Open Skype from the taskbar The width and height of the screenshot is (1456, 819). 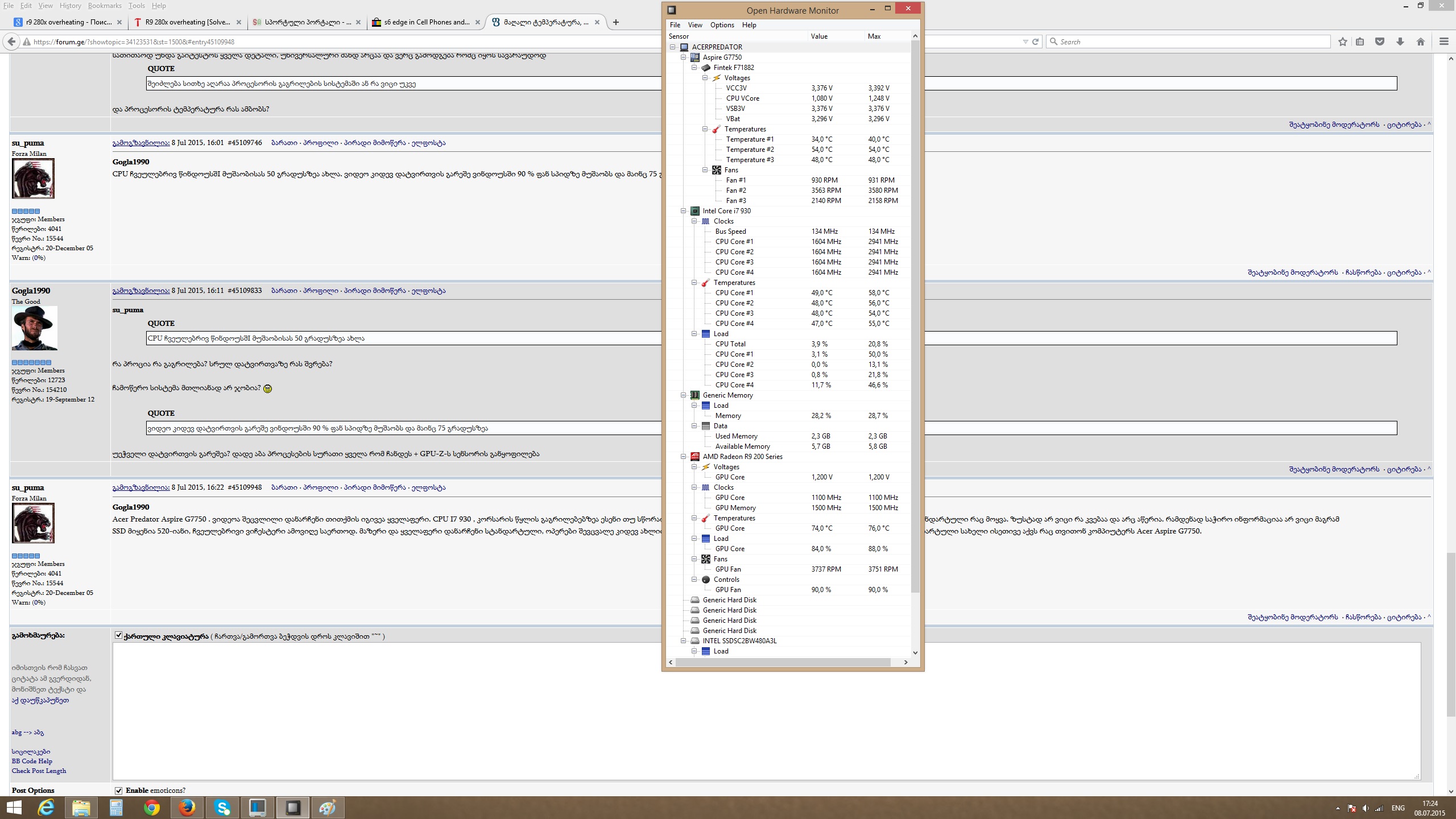(222, 808)
